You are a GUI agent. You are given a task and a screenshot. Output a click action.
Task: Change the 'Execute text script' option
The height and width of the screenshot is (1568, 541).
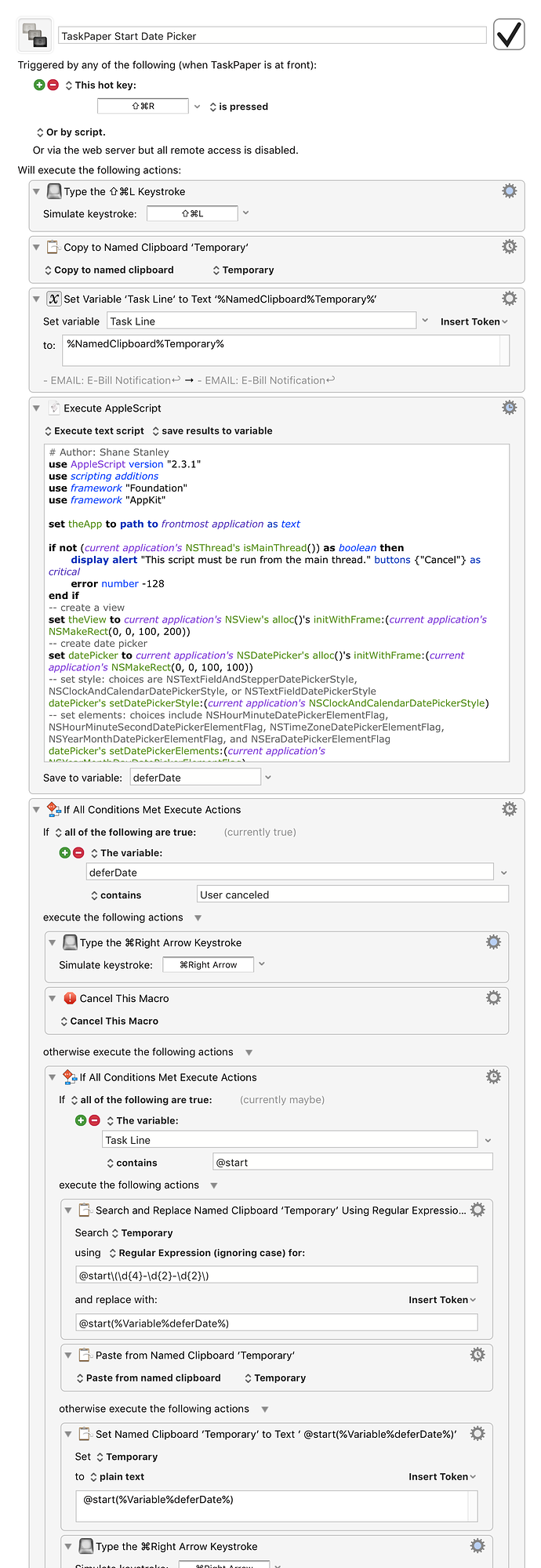click(x=94, y=430)
